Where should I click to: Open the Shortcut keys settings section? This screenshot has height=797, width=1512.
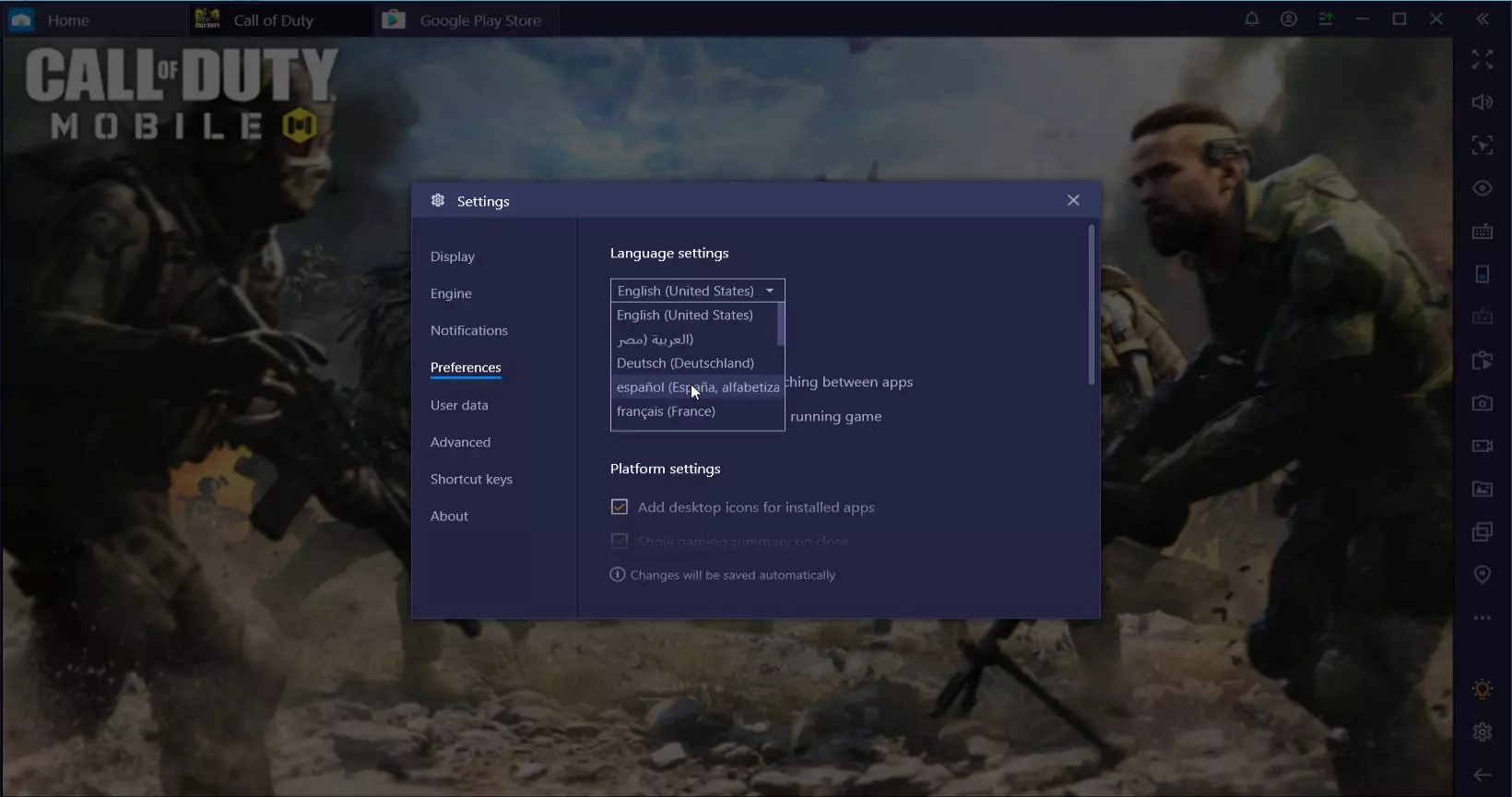click(x=471, y=479)
